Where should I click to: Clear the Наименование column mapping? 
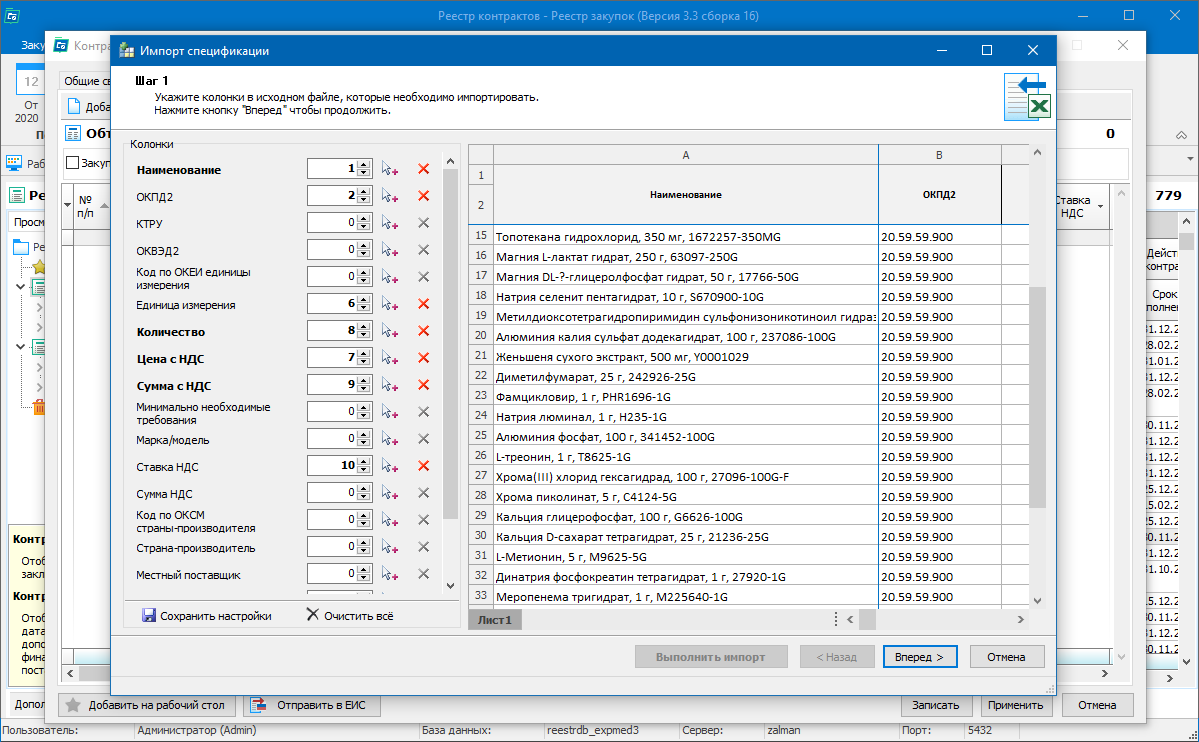(424, 169)
